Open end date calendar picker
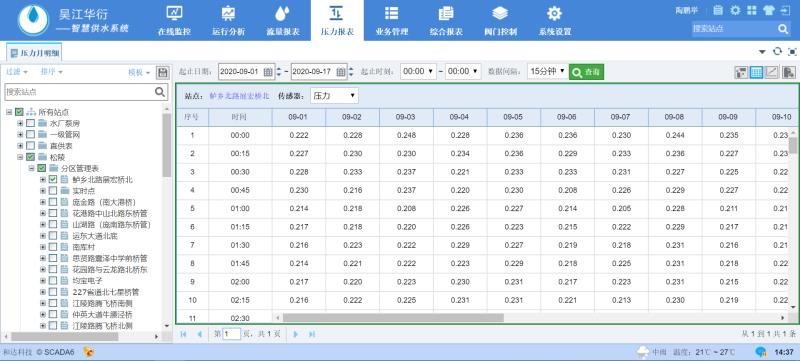Screen dimensions: 800x361 tap(341, 72)
